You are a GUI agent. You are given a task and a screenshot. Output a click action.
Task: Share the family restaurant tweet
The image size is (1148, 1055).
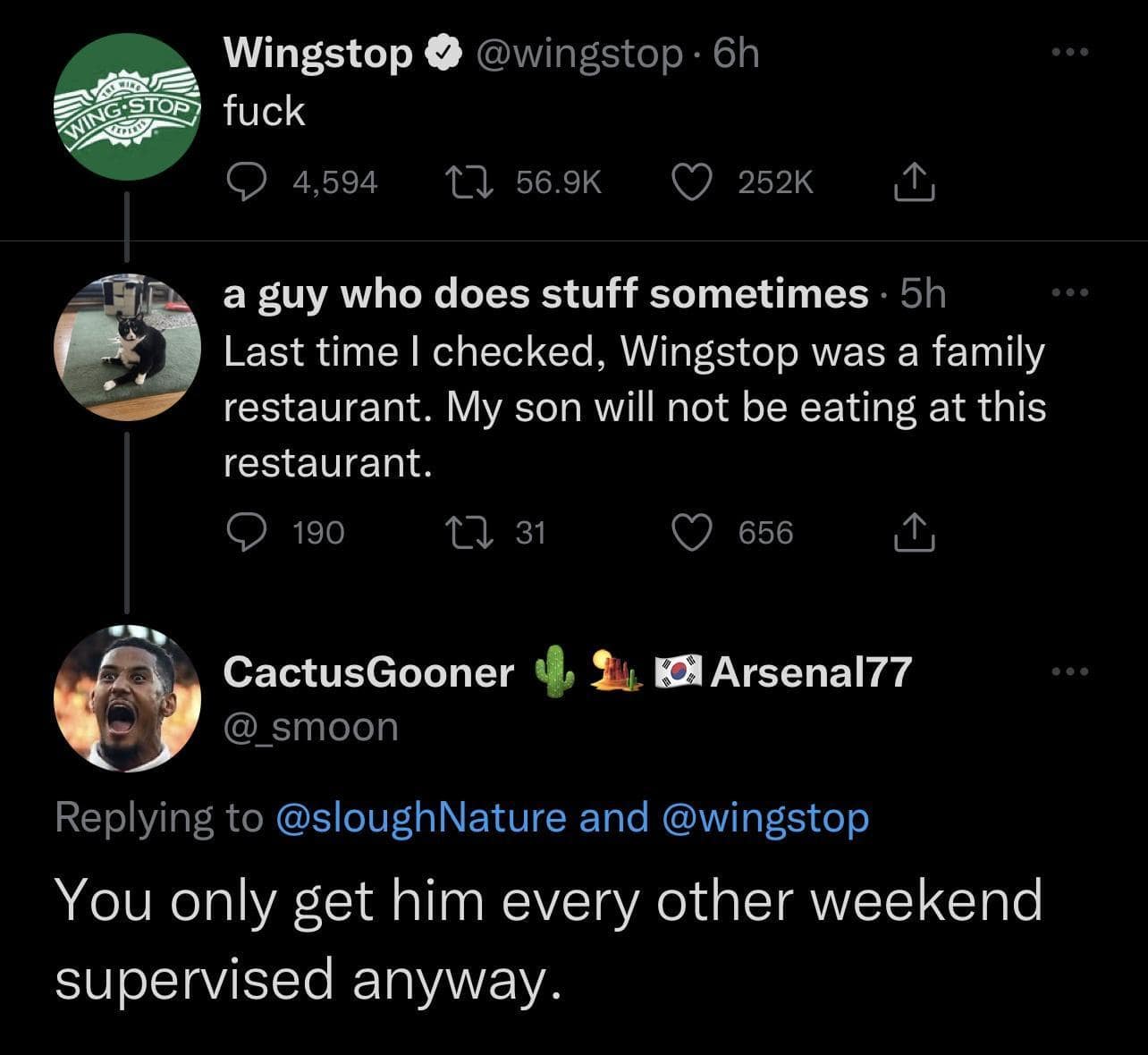(914, 533)
